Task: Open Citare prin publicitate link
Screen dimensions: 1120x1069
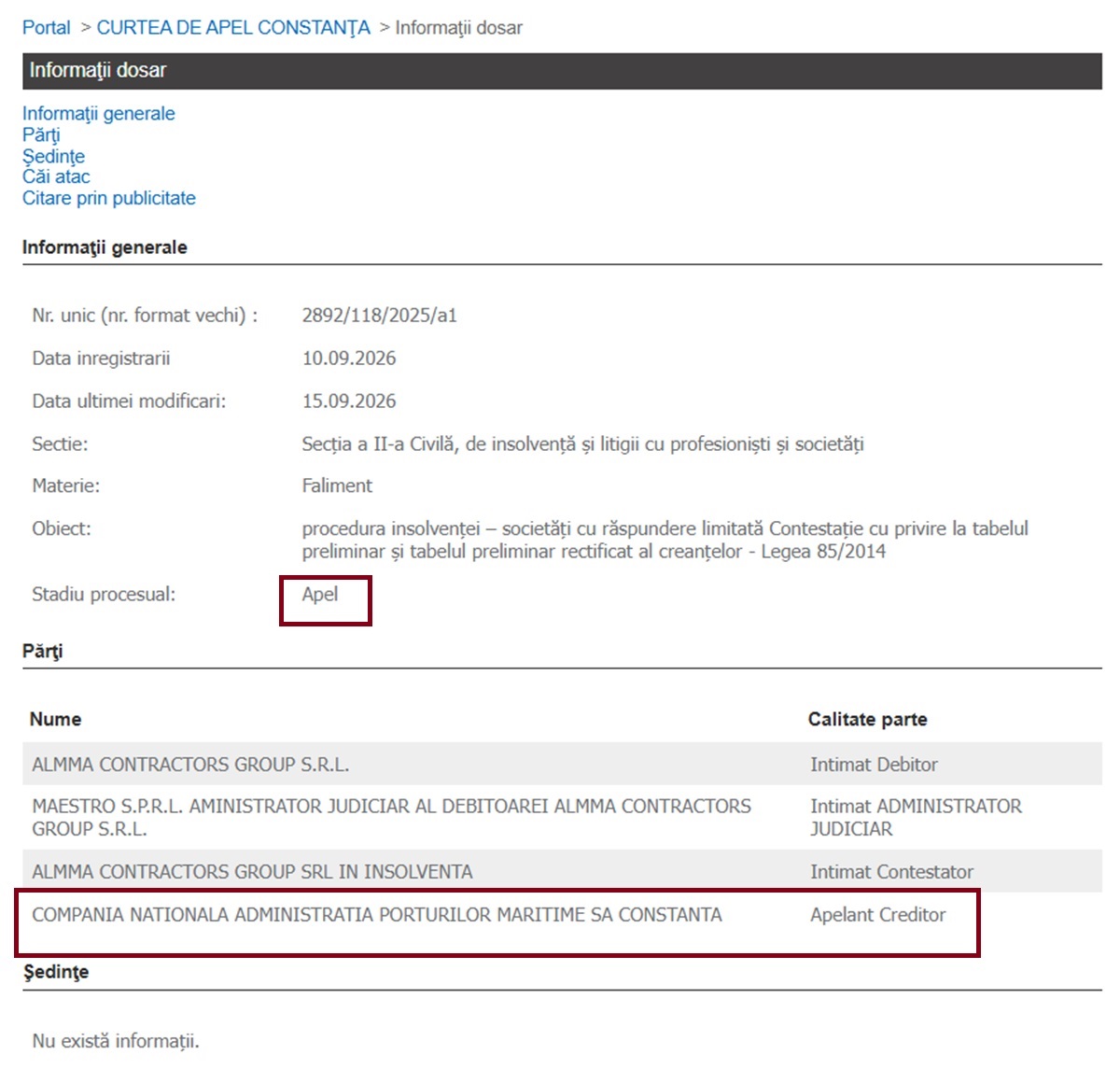Action: pos(109,198)
